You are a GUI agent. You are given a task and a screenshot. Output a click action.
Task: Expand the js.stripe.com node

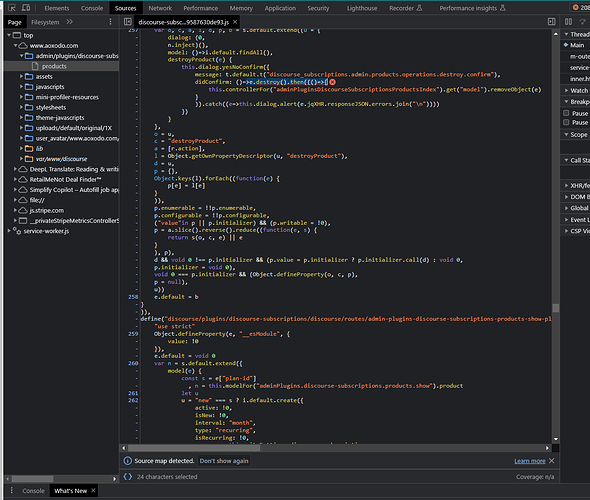pos(15,210)
